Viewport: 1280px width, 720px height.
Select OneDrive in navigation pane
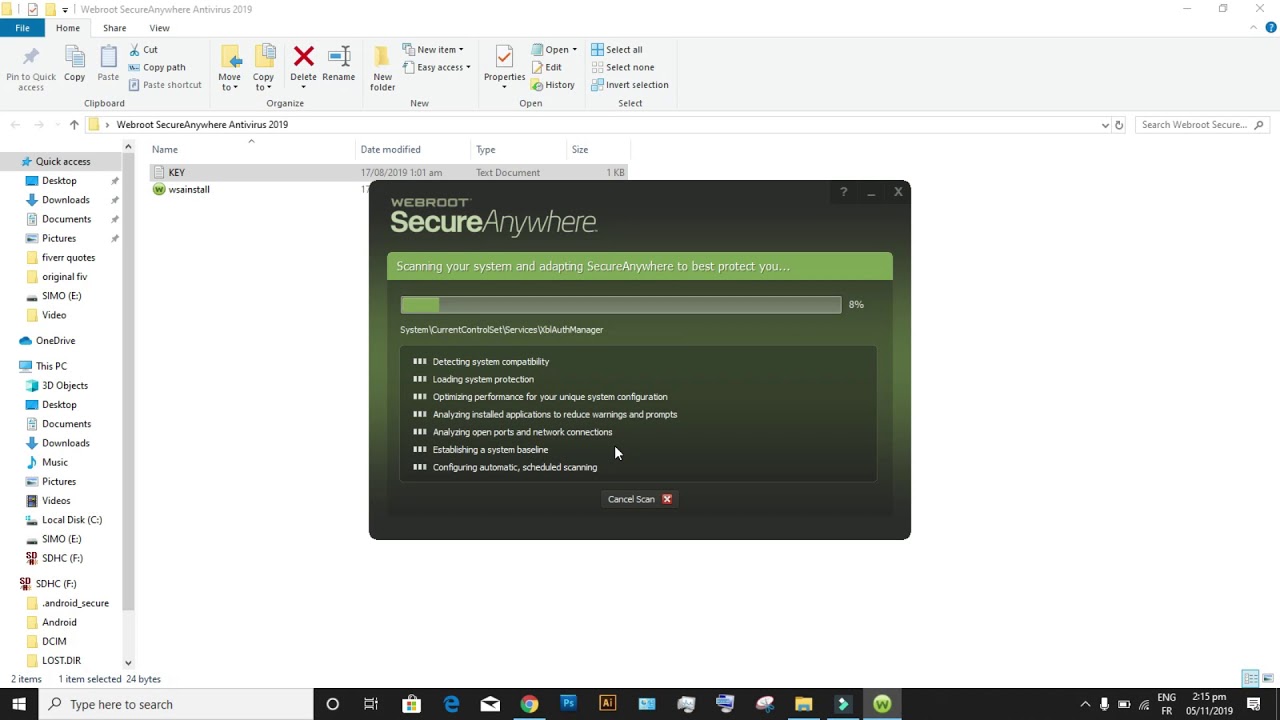(x=55, y=340)
